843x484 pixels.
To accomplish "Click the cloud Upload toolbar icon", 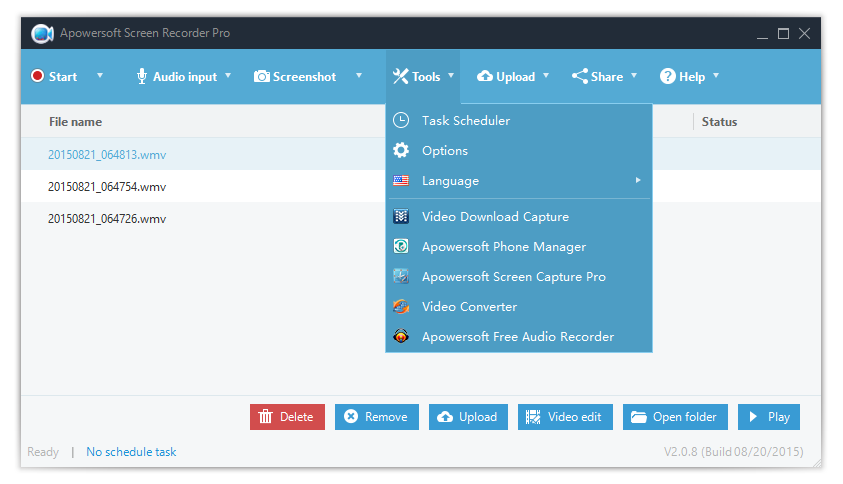I will coord(484,76).
